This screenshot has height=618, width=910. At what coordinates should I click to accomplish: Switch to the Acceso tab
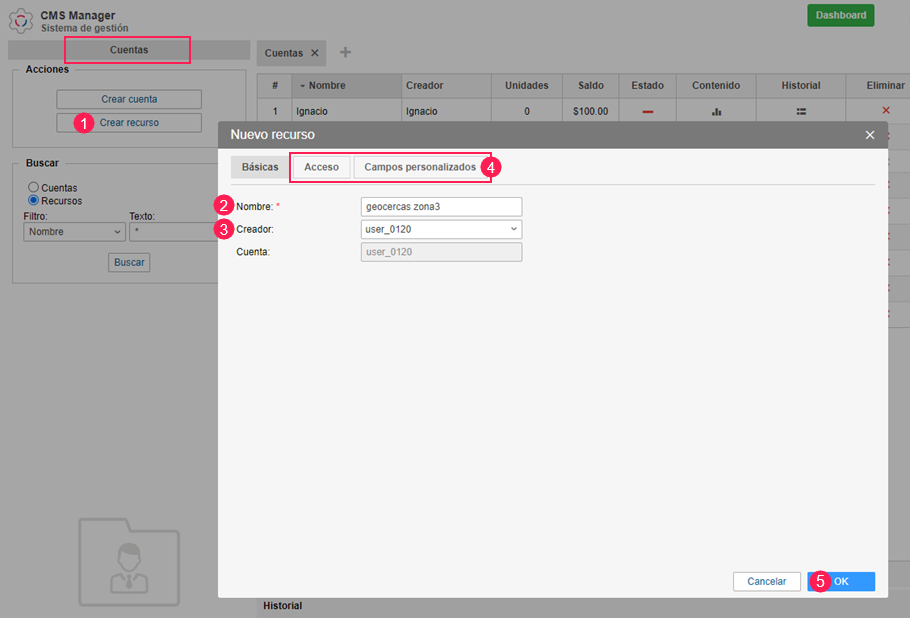321,167
